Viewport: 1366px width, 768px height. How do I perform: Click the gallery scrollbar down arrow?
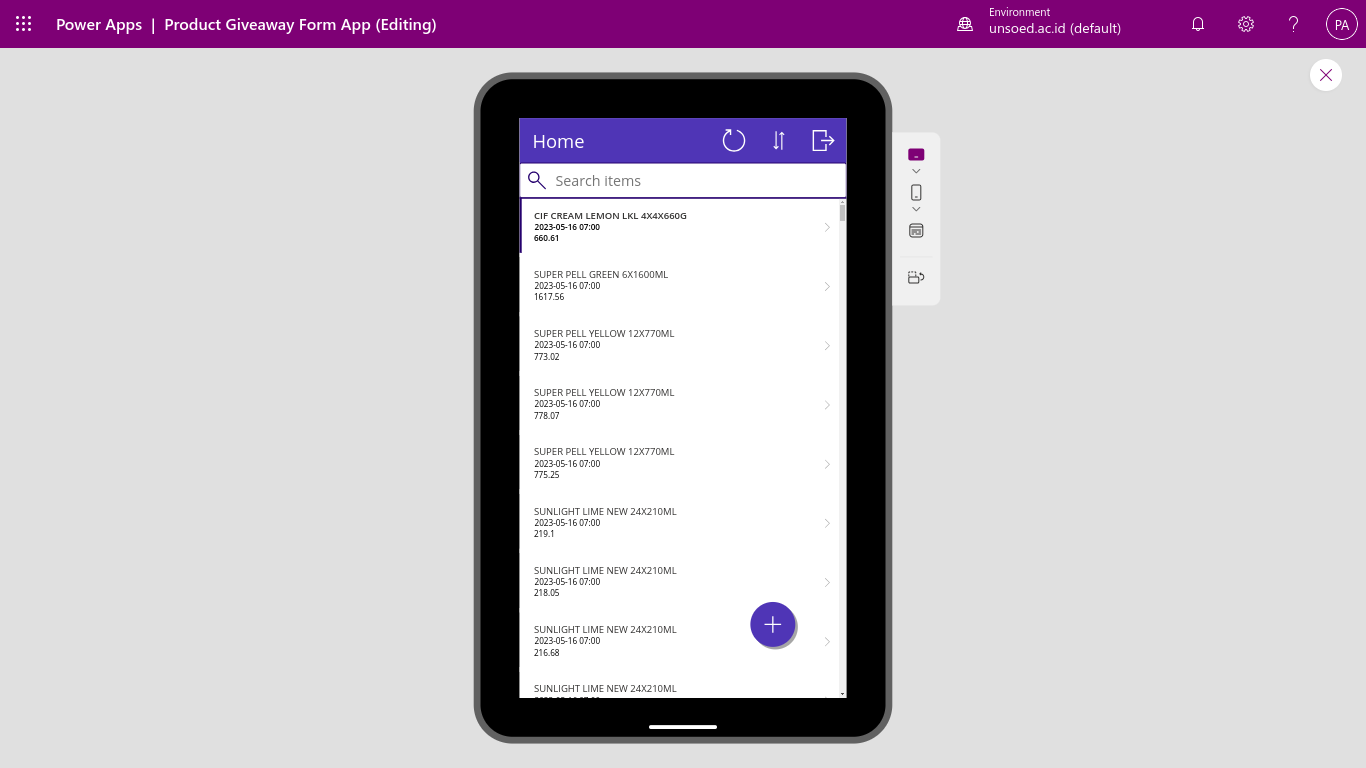[x=842, y=693]
